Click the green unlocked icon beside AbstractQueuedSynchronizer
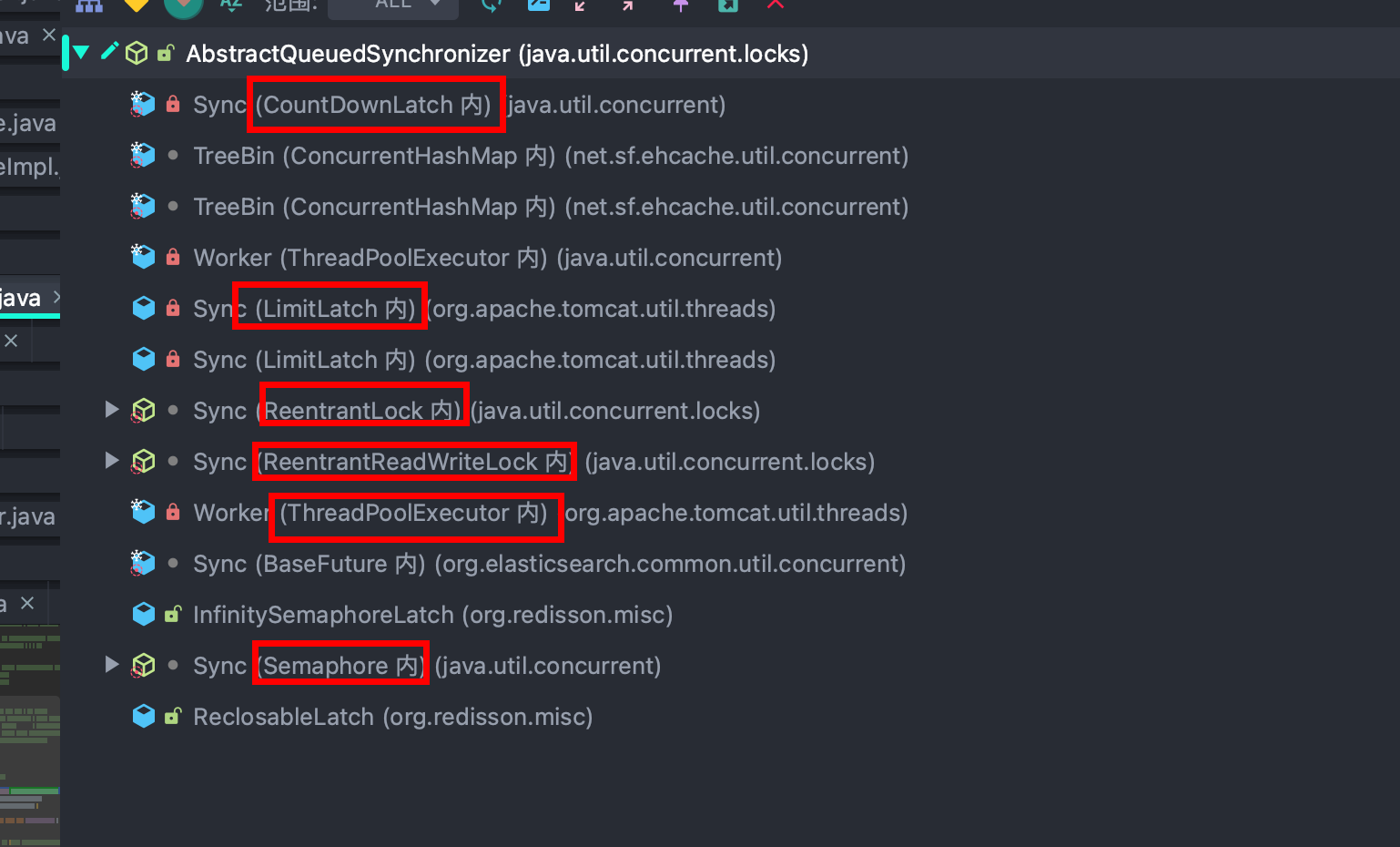Image resolution: width=1400 pixels, height=847 pixels. pyautogui.click(x=166, y=54)
